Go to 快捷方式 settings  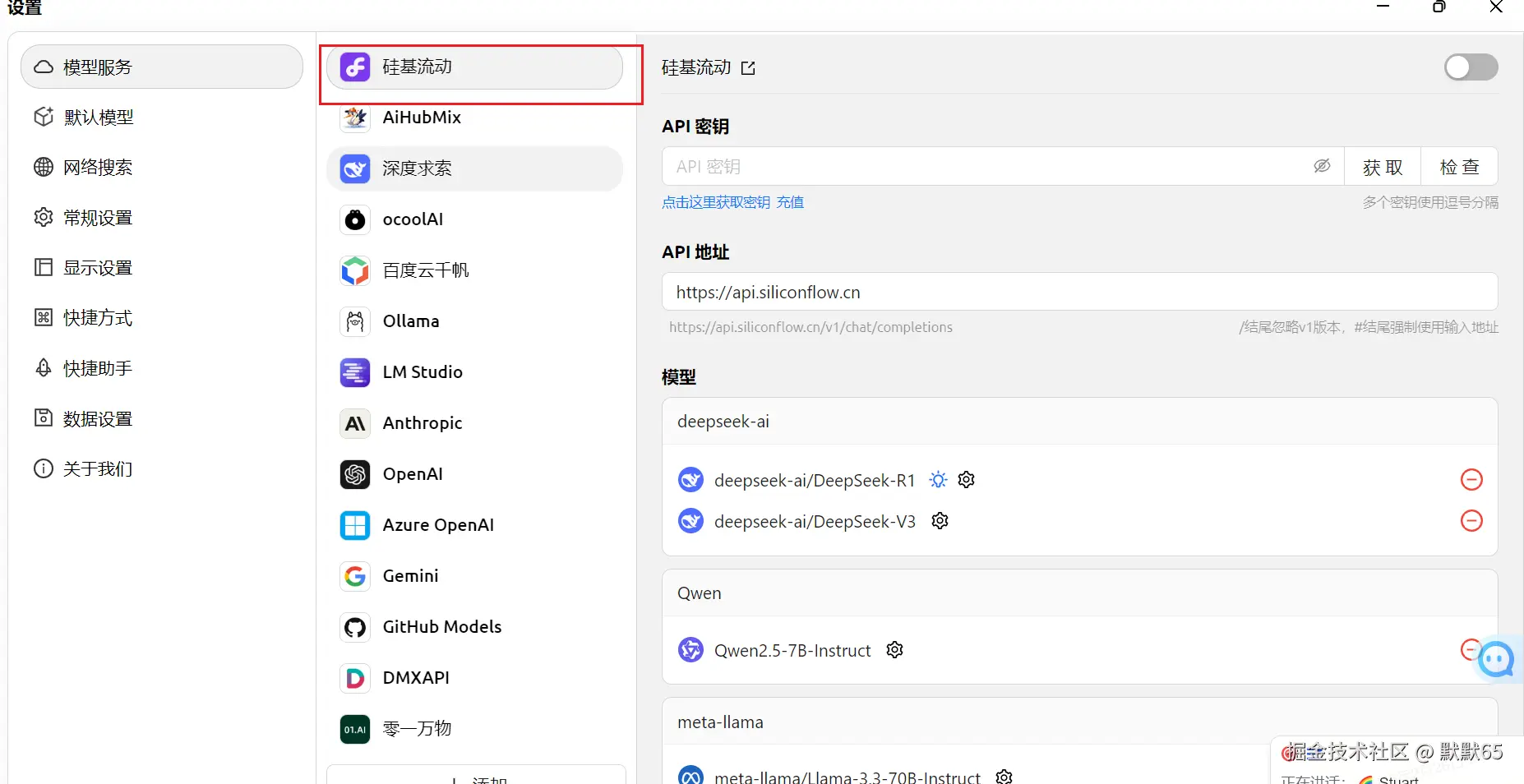tap(162, 318)
